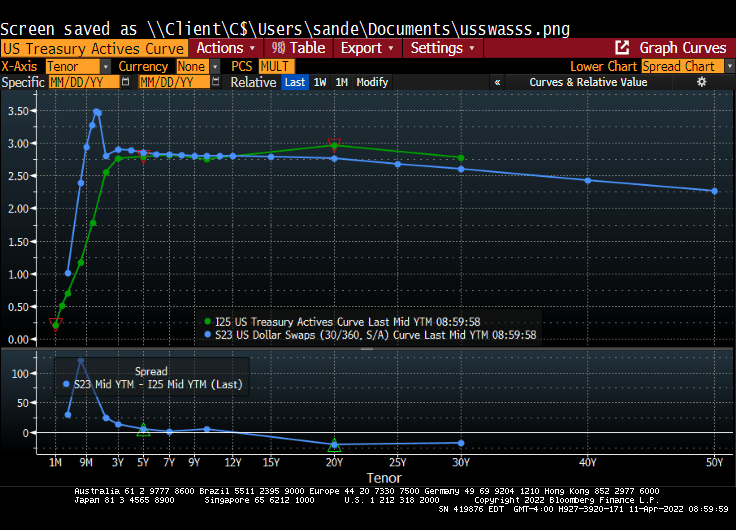Select the Last relative option

tap(295, 82)
